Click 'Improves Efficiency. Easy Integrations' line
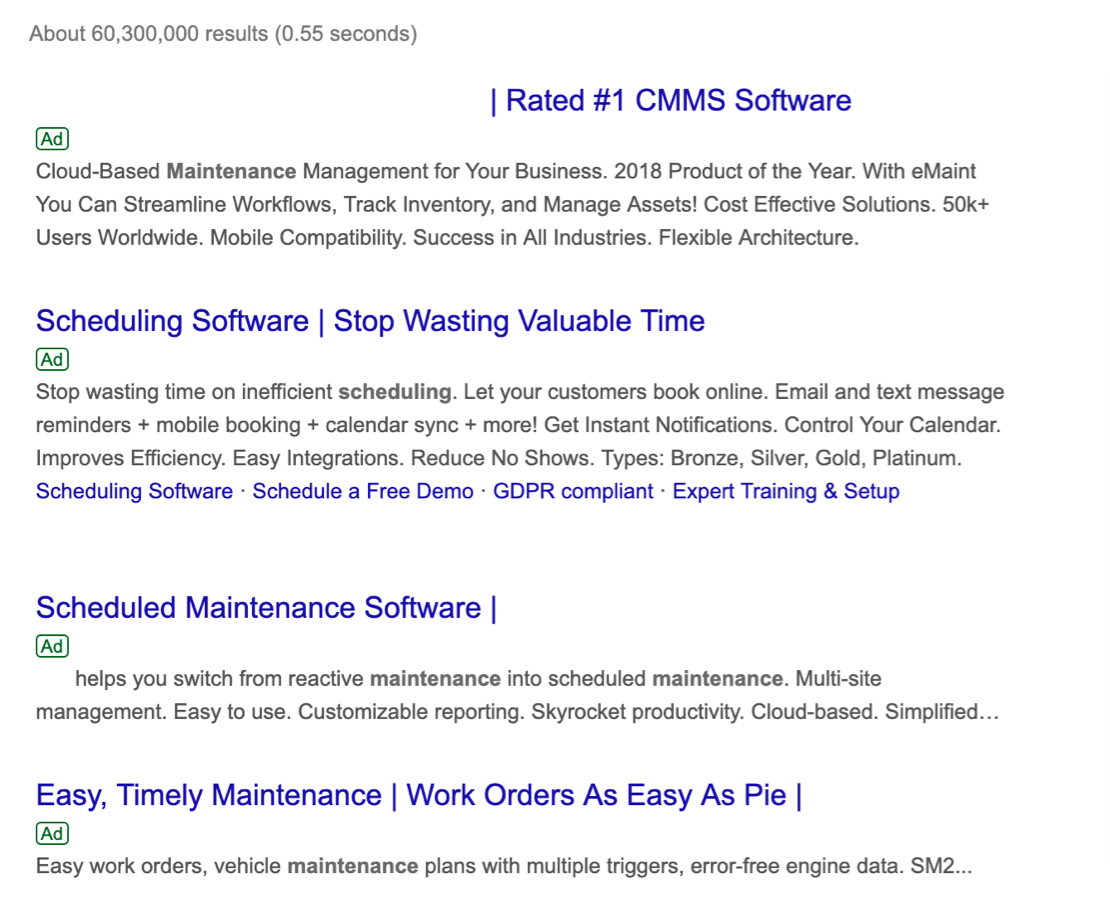The image size is (1110, 916). tap(499, 459)
